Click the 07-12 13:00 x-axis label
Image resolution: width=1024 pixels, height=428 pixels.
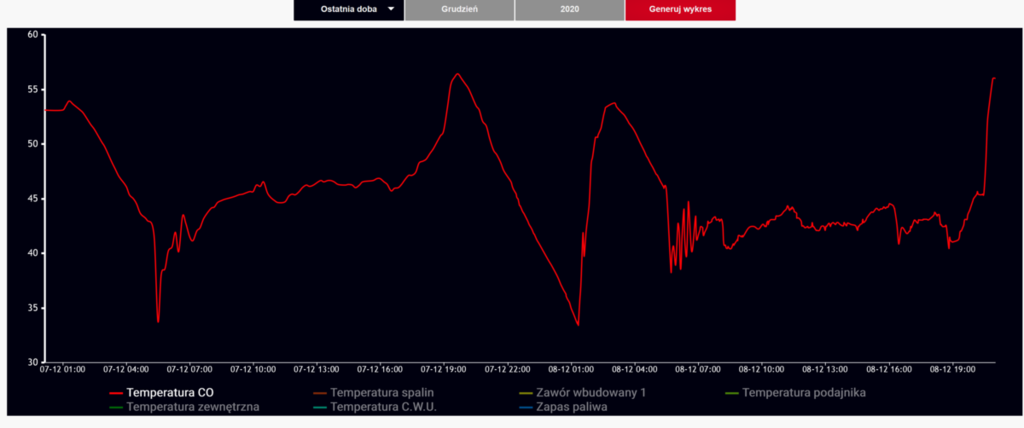click(318, 369)
